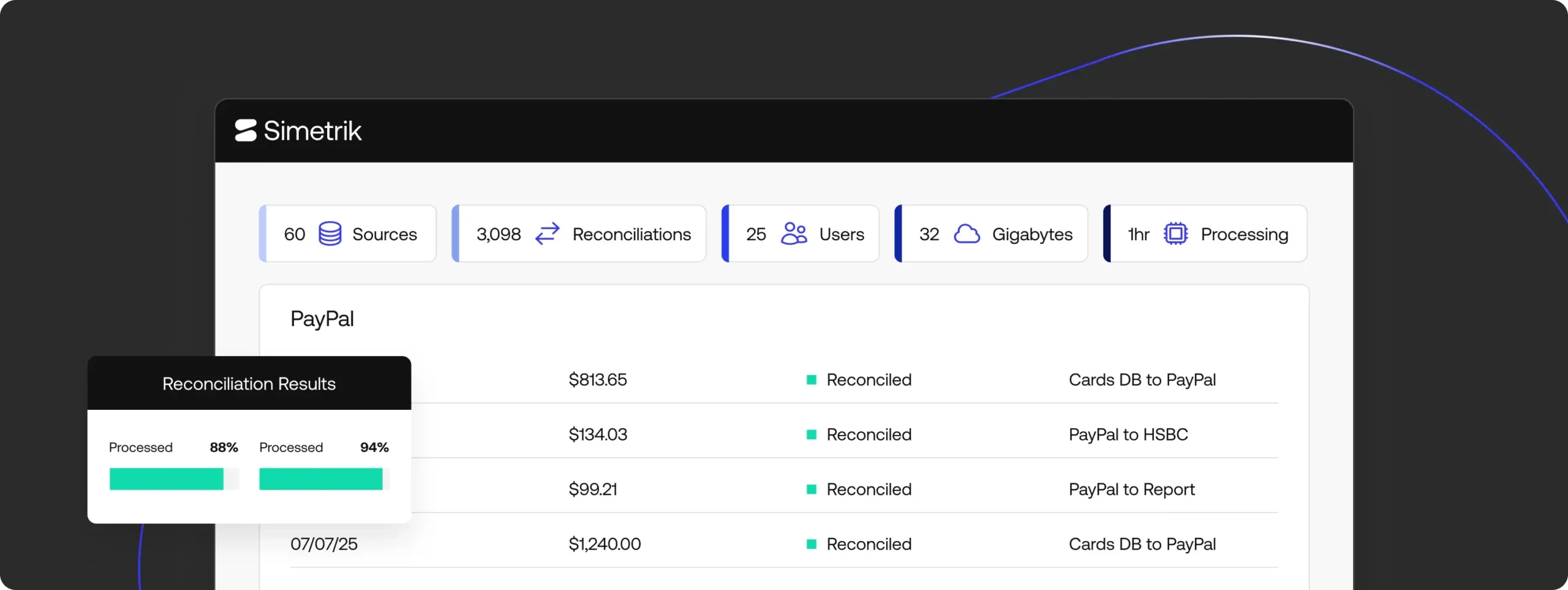This screenshot has width=1568, height=590.
Task: Click the Reconciliations arrows icon
Action: pos(547,233)
